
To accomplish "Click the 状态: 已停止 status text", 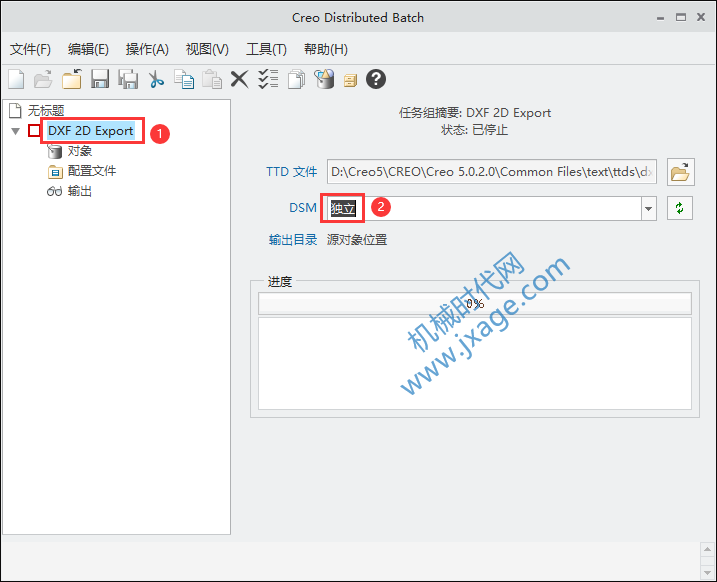I will pos(474,130).
